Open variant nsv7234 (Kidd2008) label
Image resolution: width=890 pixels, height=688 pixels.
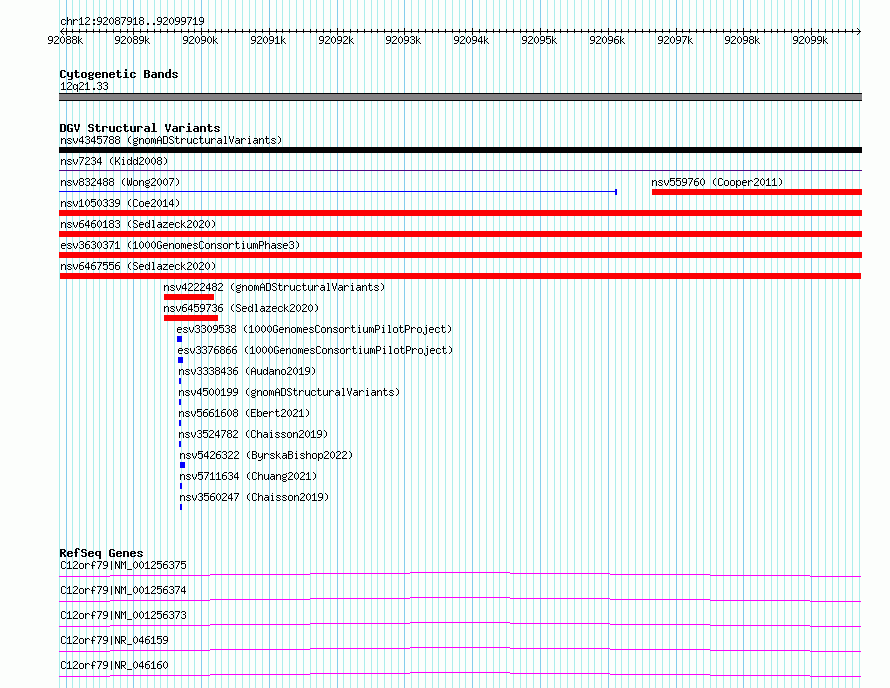[x=114, y=161]
